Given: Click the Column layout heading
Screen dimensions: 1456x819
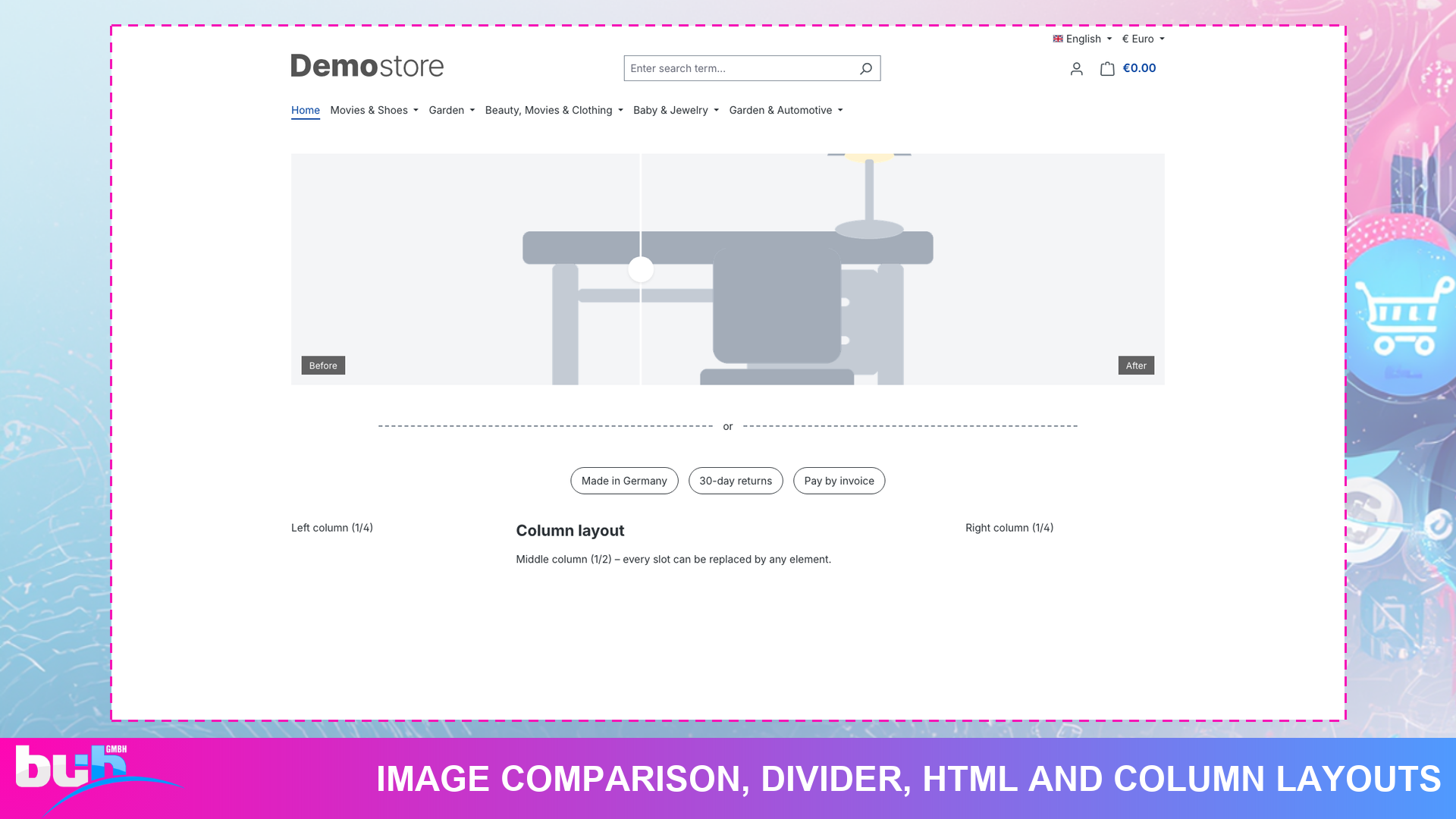Looking at the screenshot, I should [x=570, y=531].
